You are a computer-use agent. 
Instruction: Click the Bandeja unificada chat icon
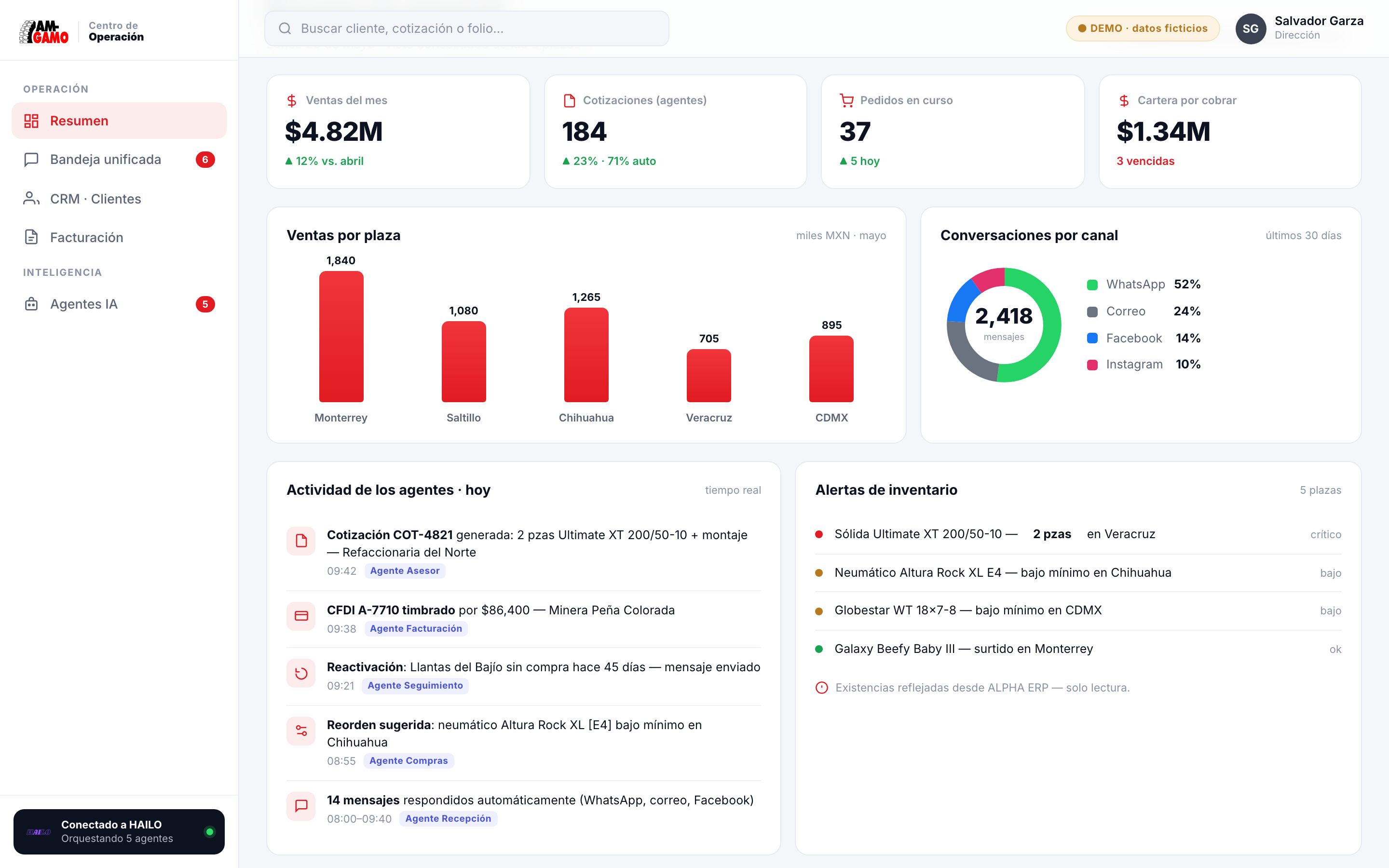click(x=31, y=160)
